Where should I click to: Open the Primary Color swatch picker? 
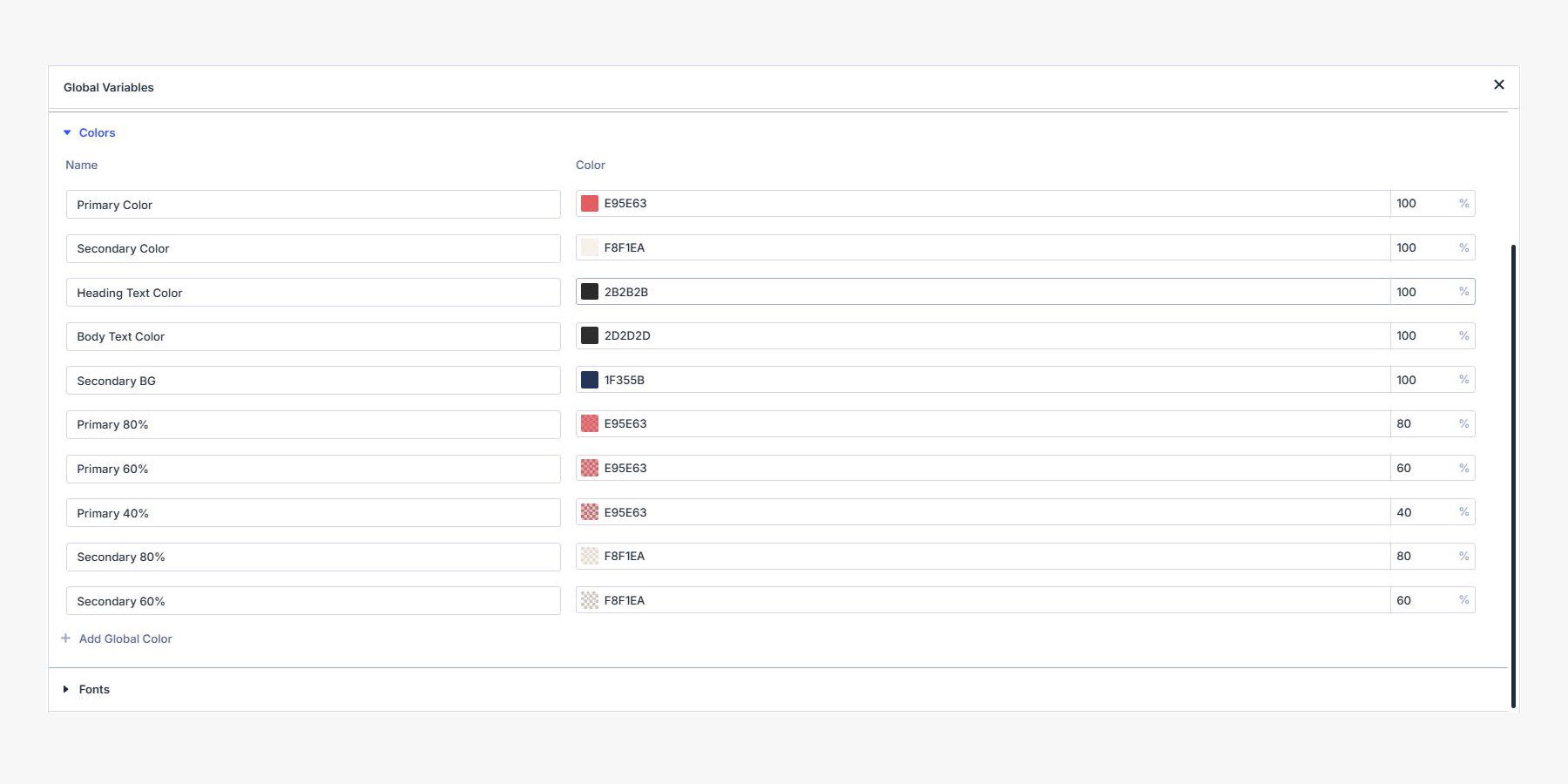pos(589,203)
